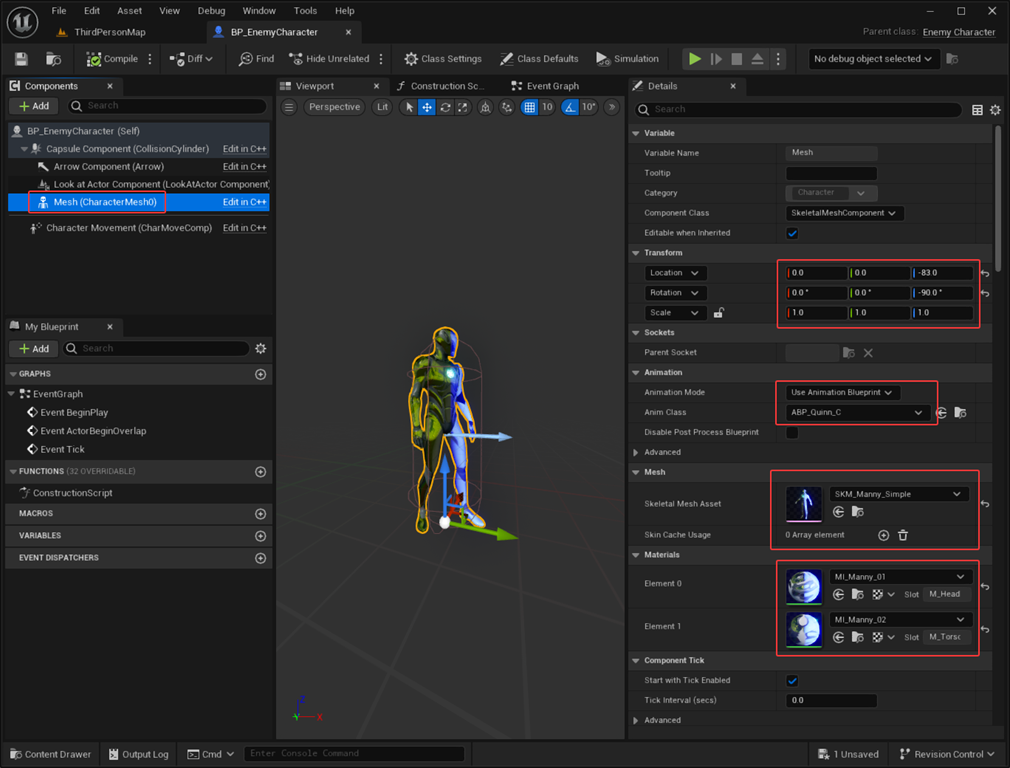Enable Disable Post Process Blueprint checkbox

coord(792,433)
